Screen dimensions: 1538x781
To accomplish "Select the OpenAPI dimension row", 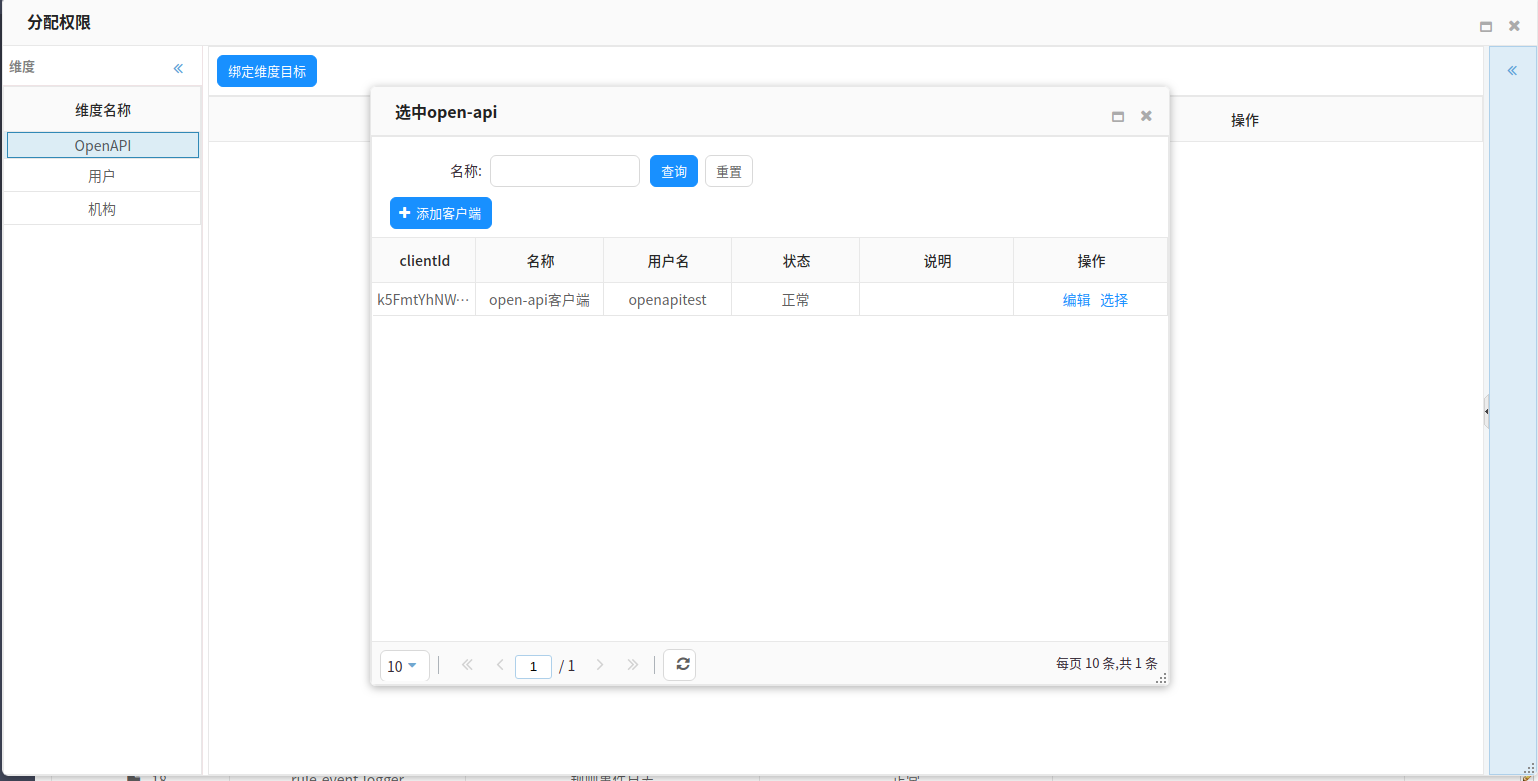I will tap(102, 146).
